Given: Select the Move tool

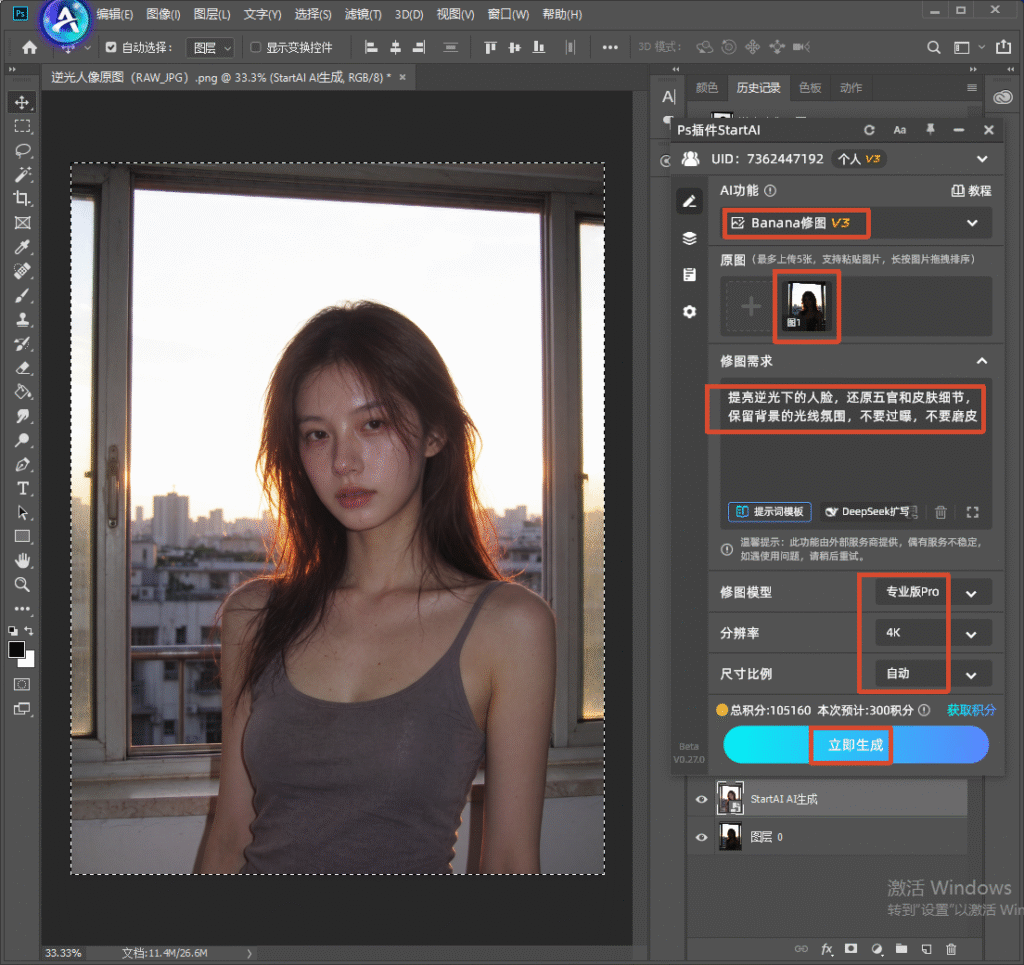Looking at the screenshot, I should click(x=22, y=103).
